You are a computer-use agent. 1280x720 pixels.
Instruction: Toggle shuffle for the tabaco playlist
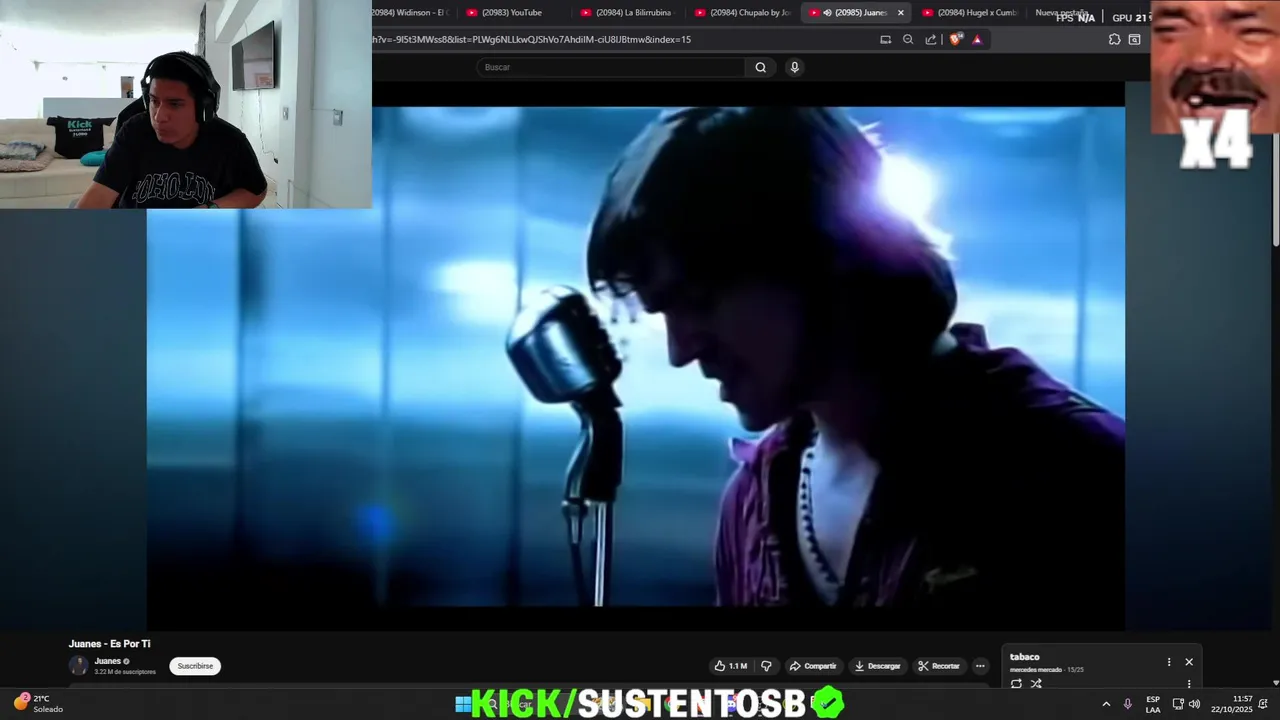click(1036, 684)
